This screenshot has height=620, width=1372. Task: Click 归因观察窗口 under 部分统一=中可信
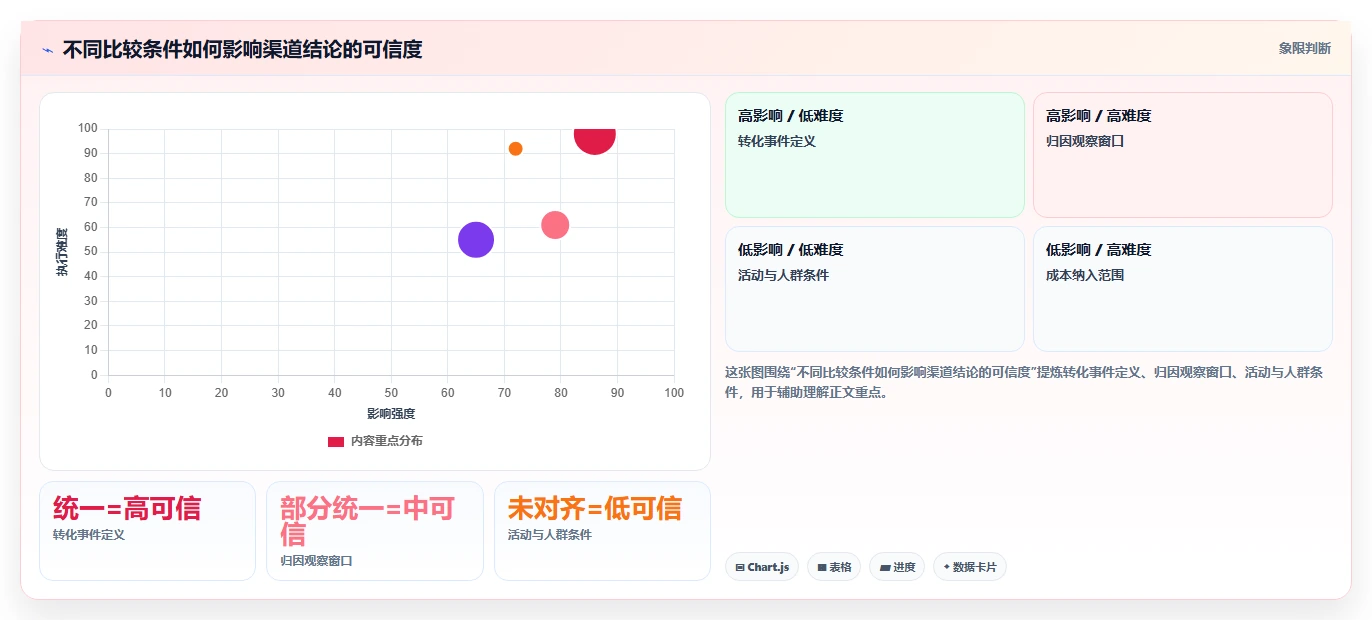point(316,561)
